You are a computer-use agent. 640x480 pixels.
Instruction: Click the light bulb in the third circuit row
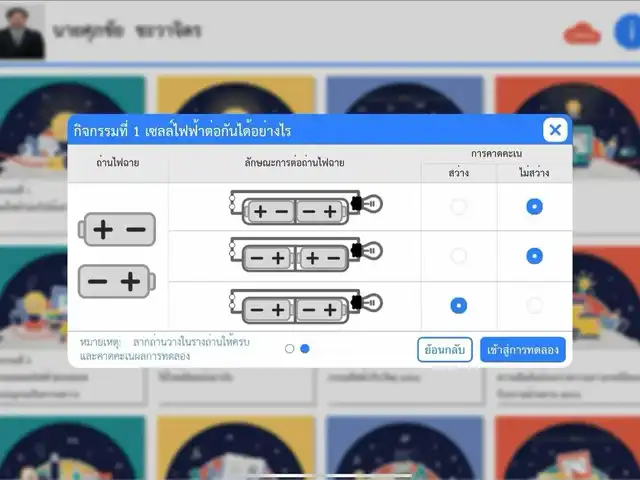(367, 302)
